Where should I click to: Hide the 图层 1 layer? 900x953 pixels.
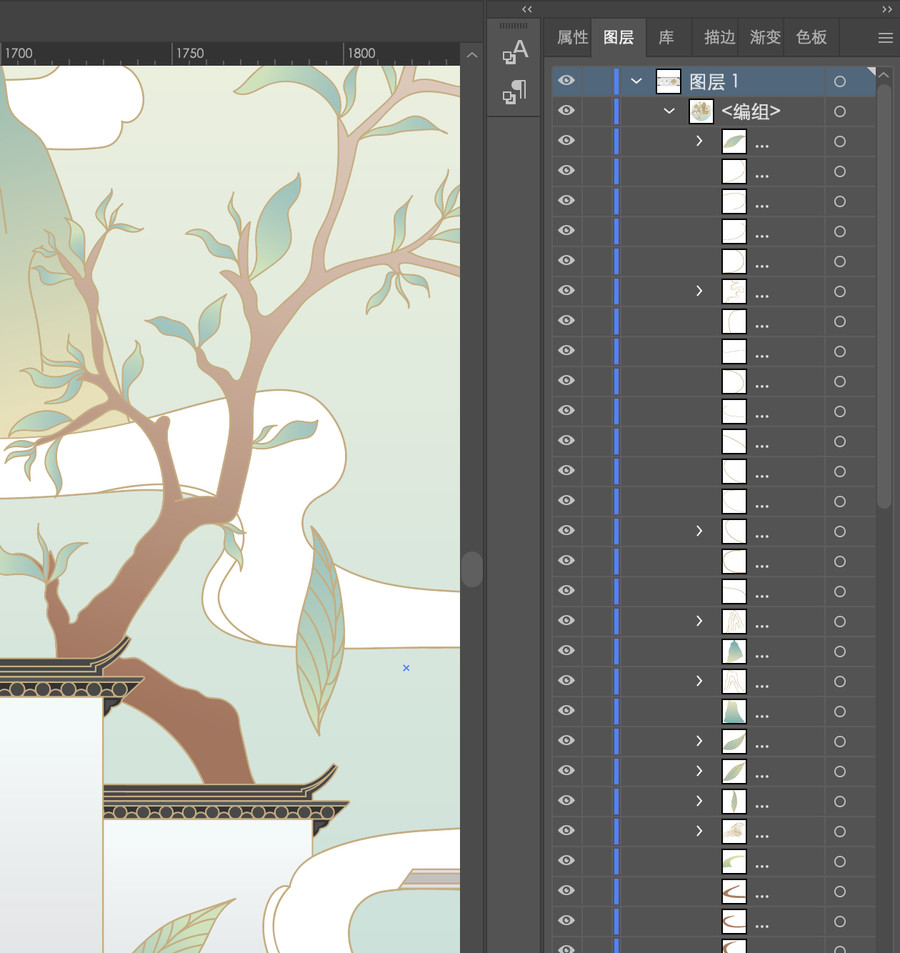[x=566, y=81]
